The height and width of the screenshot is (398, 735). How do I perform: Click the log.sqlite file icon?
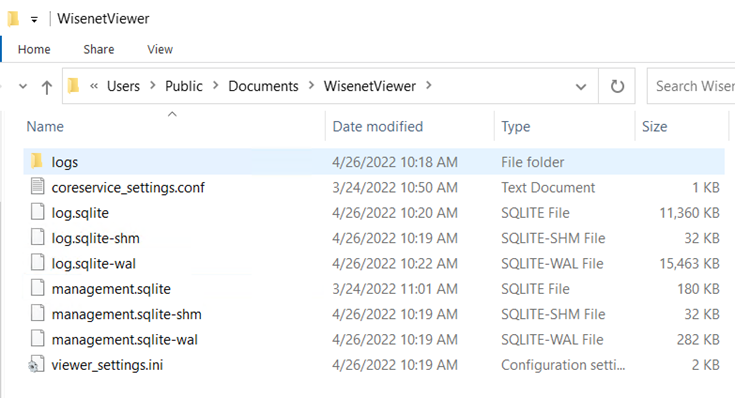pos(38,212)
